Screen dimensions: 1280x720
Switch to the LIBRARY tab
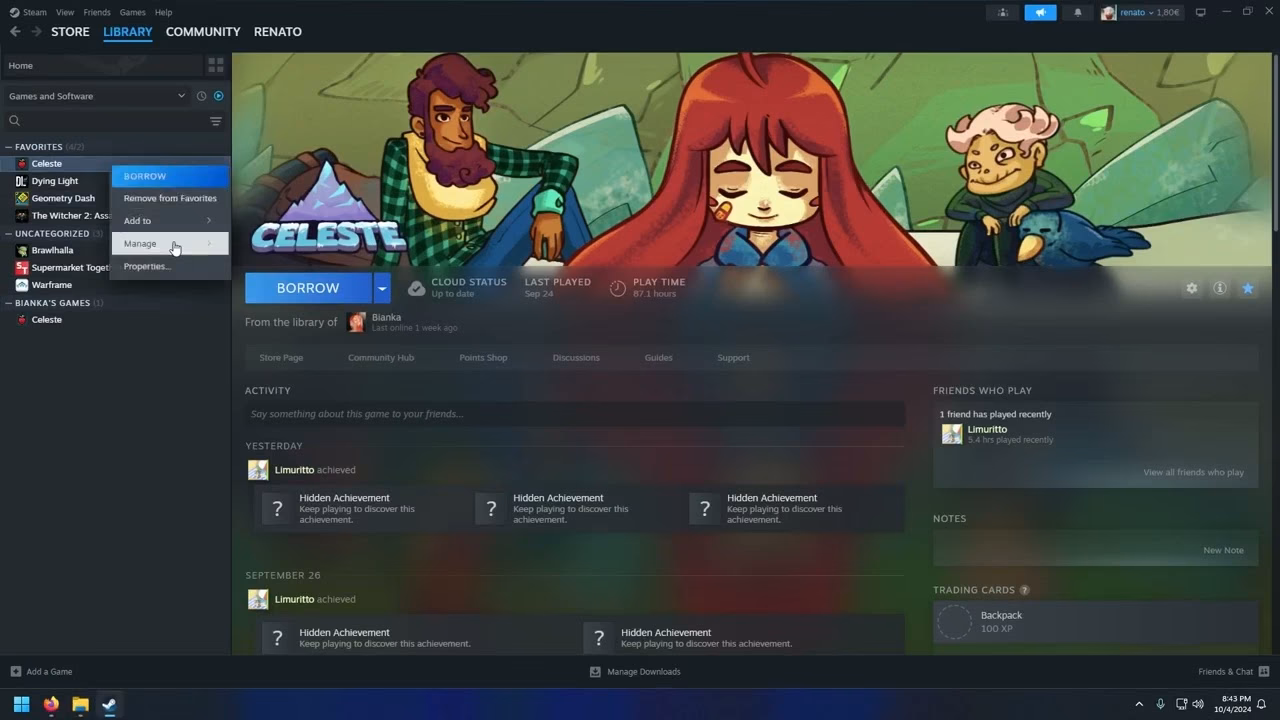point(128,32)
